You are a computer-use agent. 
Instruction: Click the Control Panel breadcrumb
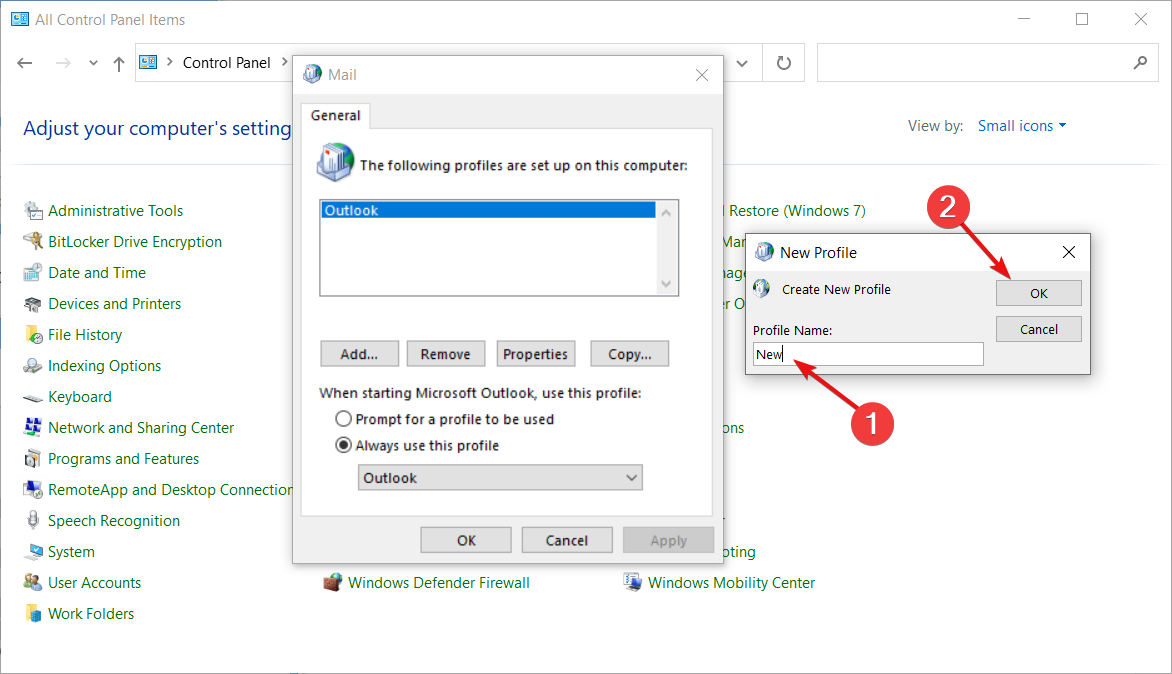click(226, 63)
